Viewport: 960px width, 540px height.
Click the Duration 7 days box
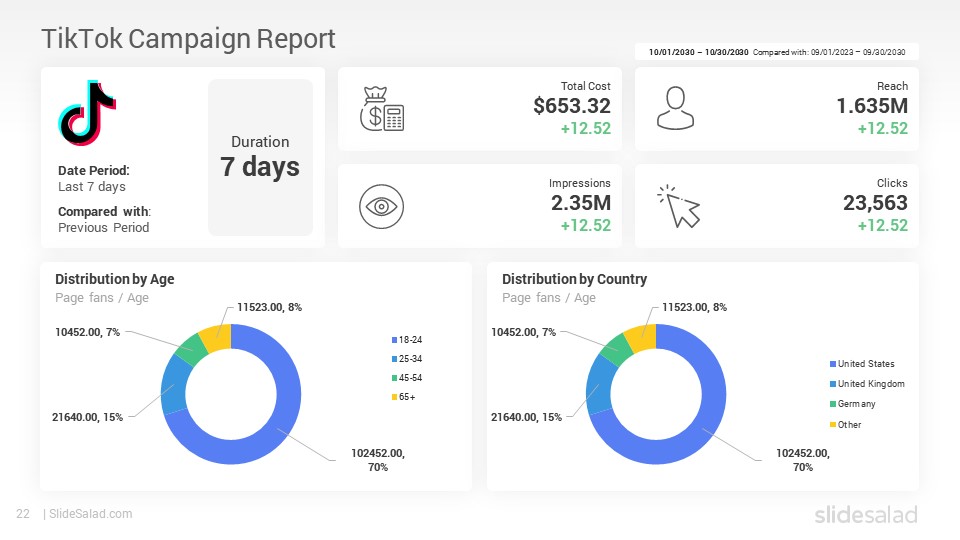[260, 157]
